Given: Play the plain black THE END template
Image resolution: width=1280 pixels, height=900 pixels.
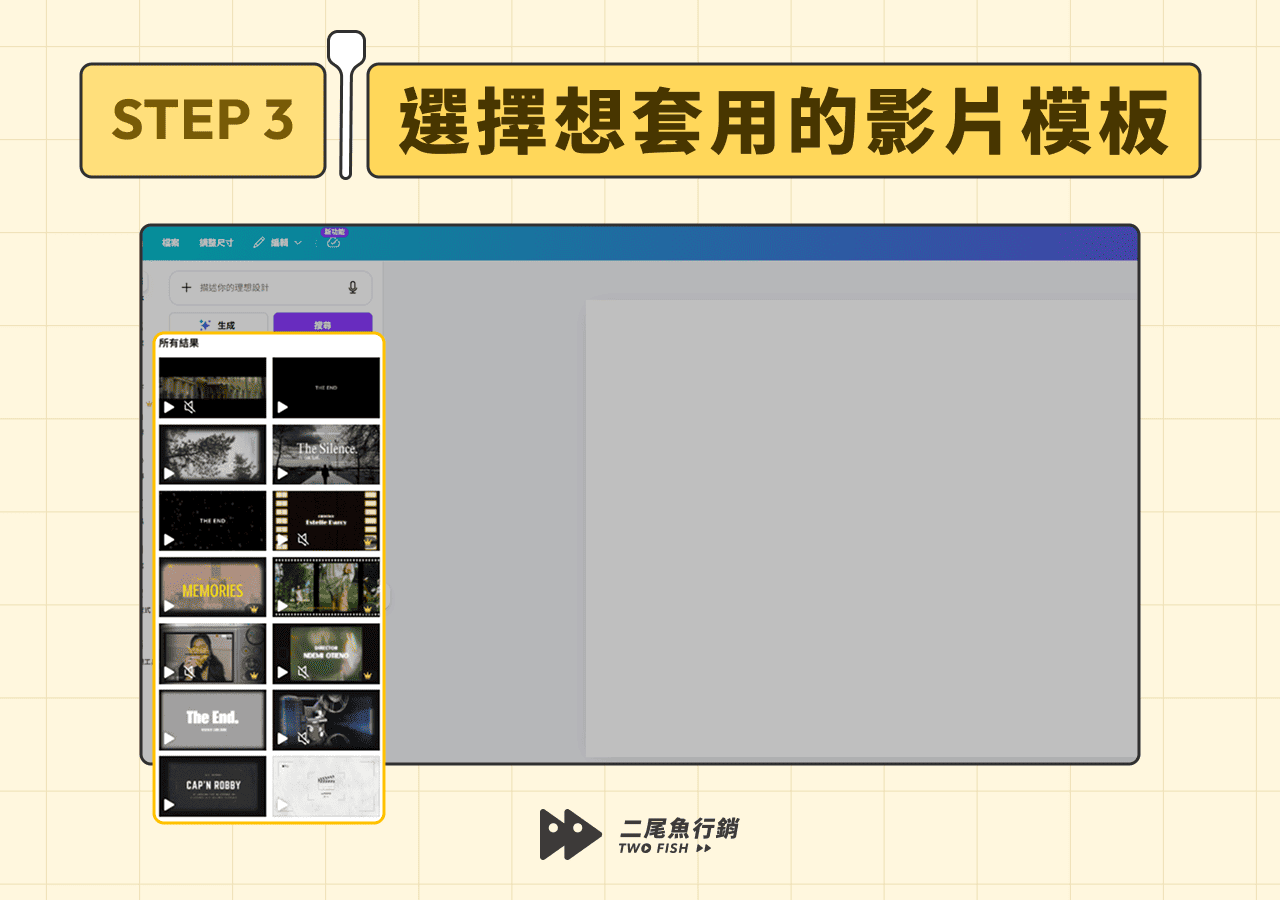Looking at the screenshot, I should (283, 407).
